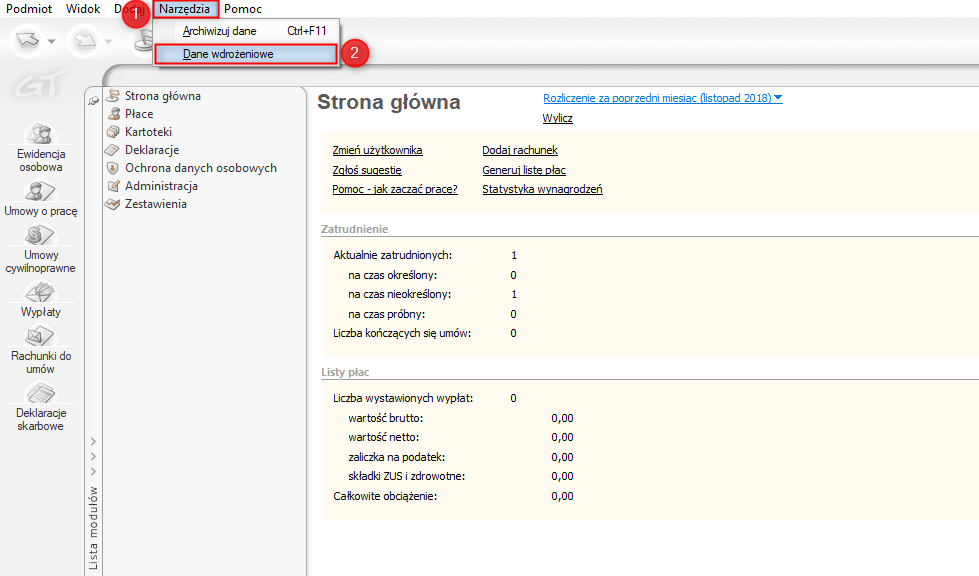Image resolution: width=979 pixels, height=576 pixels.
Task: Click the back navigation arrow icon
Action: click(x=27, y=41)
